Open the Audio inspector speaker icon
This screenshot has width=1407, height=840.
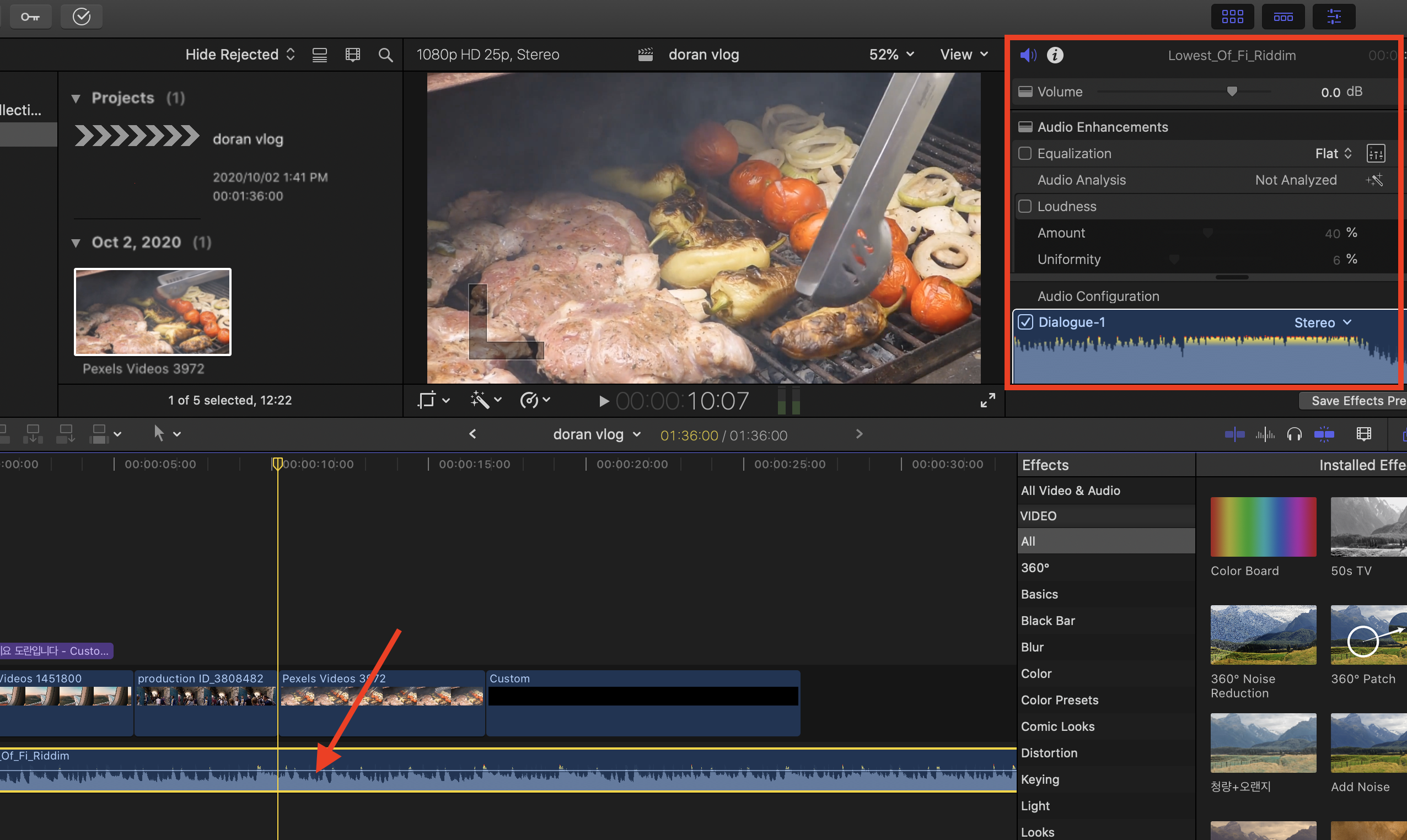pyautogui.click(x=1028, y=55)
